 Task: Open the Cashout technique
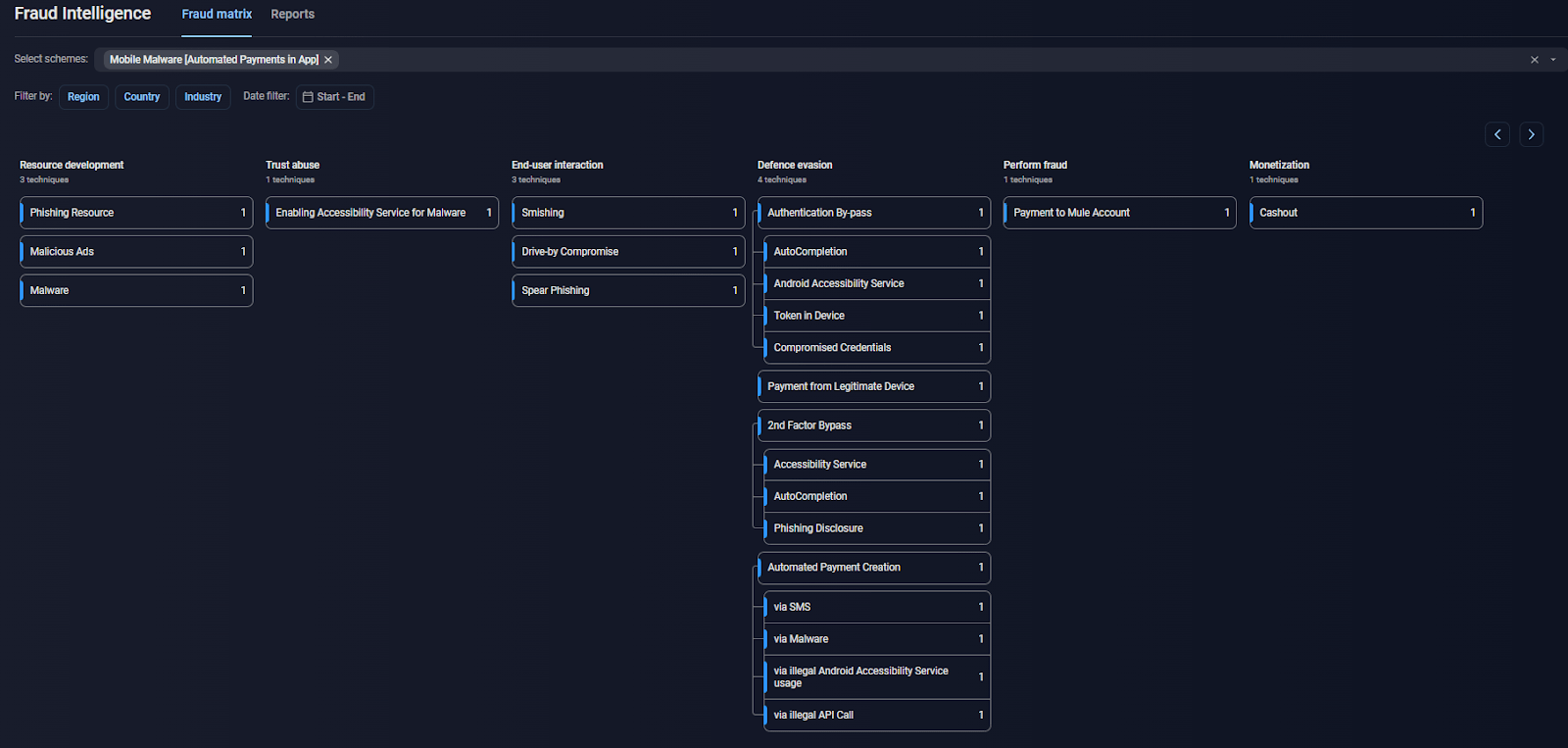pyautogui.click(x=1366, y=213)
